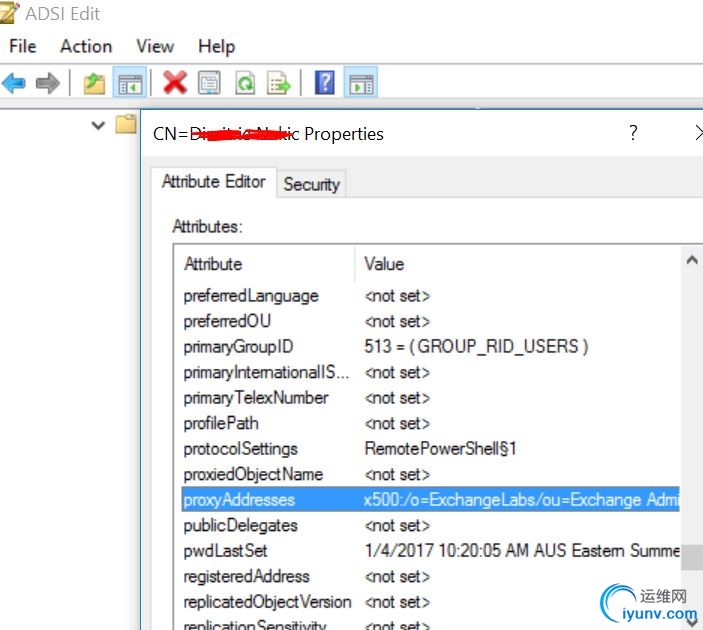Select the registeredAddress attribute row
Viewport: 703px width, 630px height.
(x=430, y=577)
